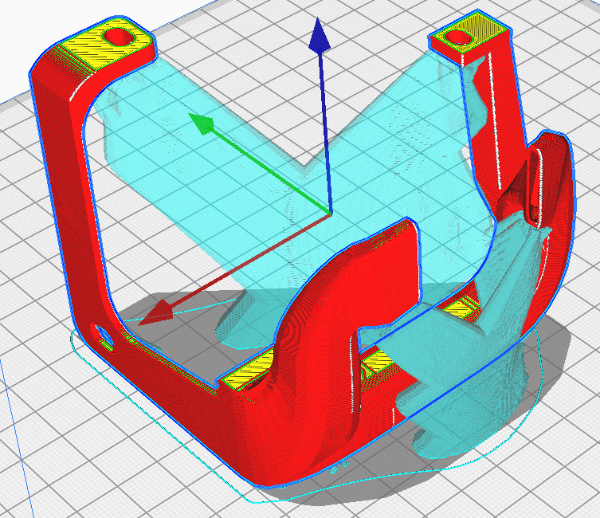Click the red X-axis arrow handle
Screen dimensions: 600x518
point(156,313)
